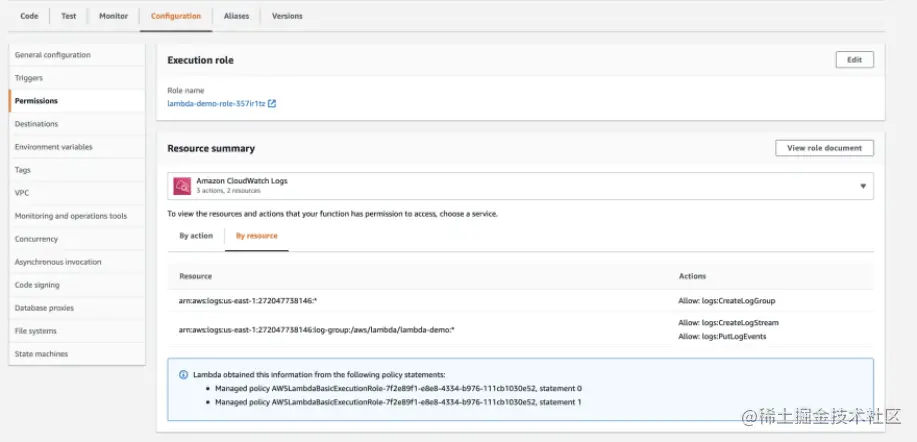Click Allow: logs:CreateLogGroup action
Image resolution: width=917 pixels, height=442 pixels.
click(727, 301)
